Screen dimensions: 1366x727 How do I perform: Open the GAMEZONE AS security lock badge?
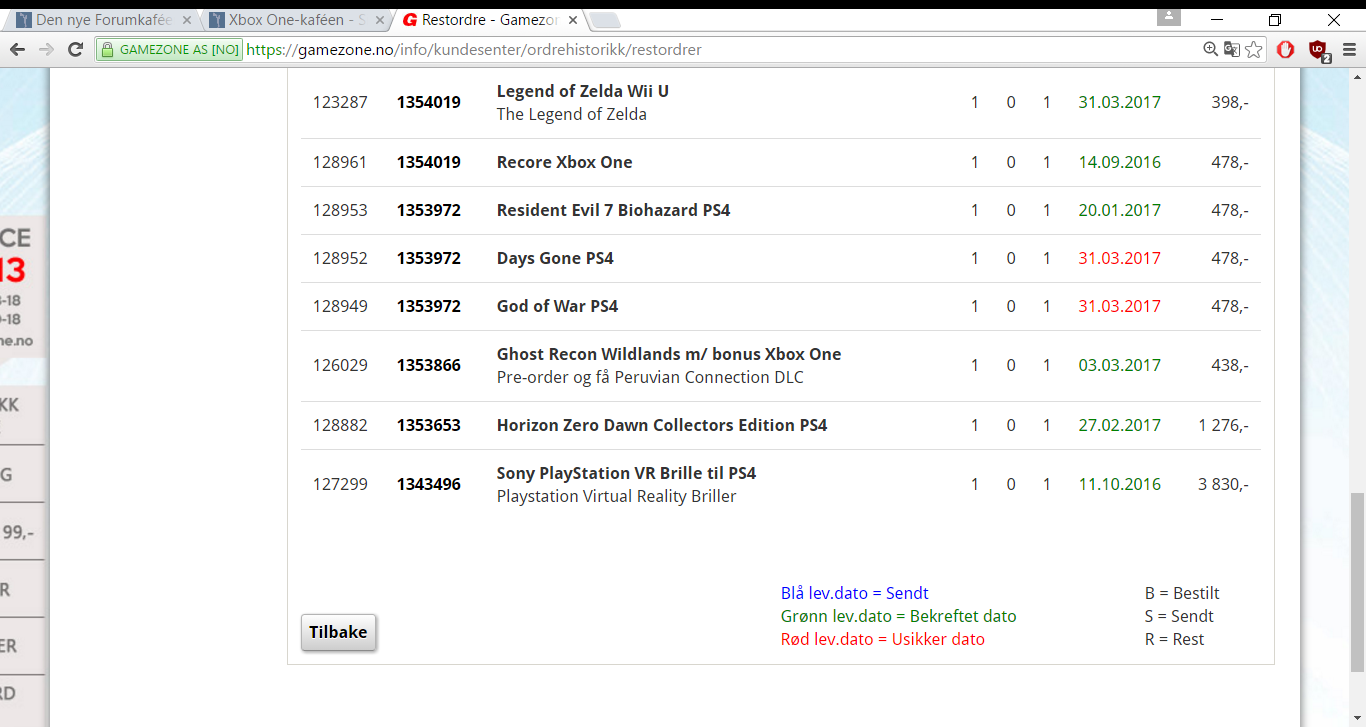tap(170, 49)
